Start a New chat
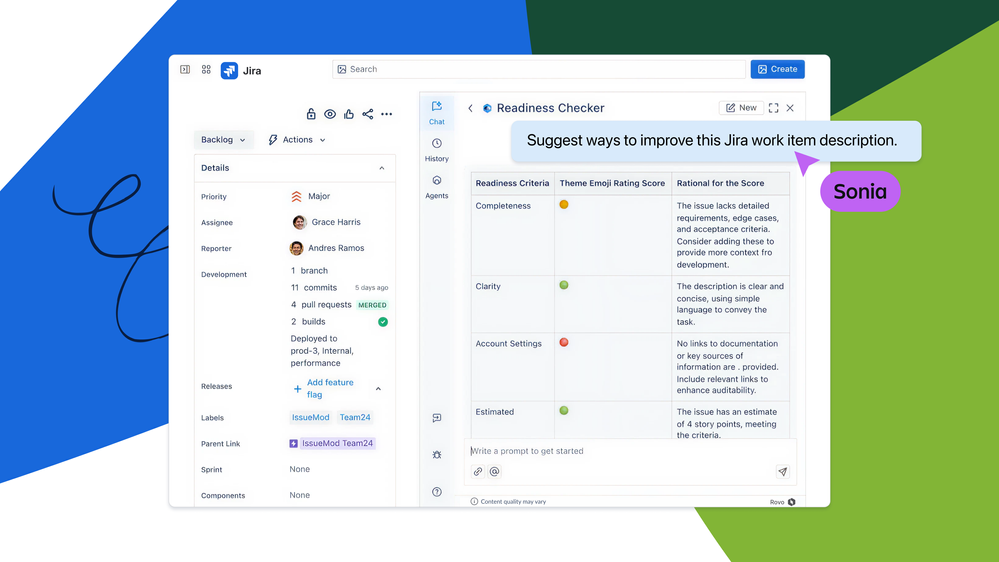The width and height of the screenshot is (999, 562). click(741, 108)
